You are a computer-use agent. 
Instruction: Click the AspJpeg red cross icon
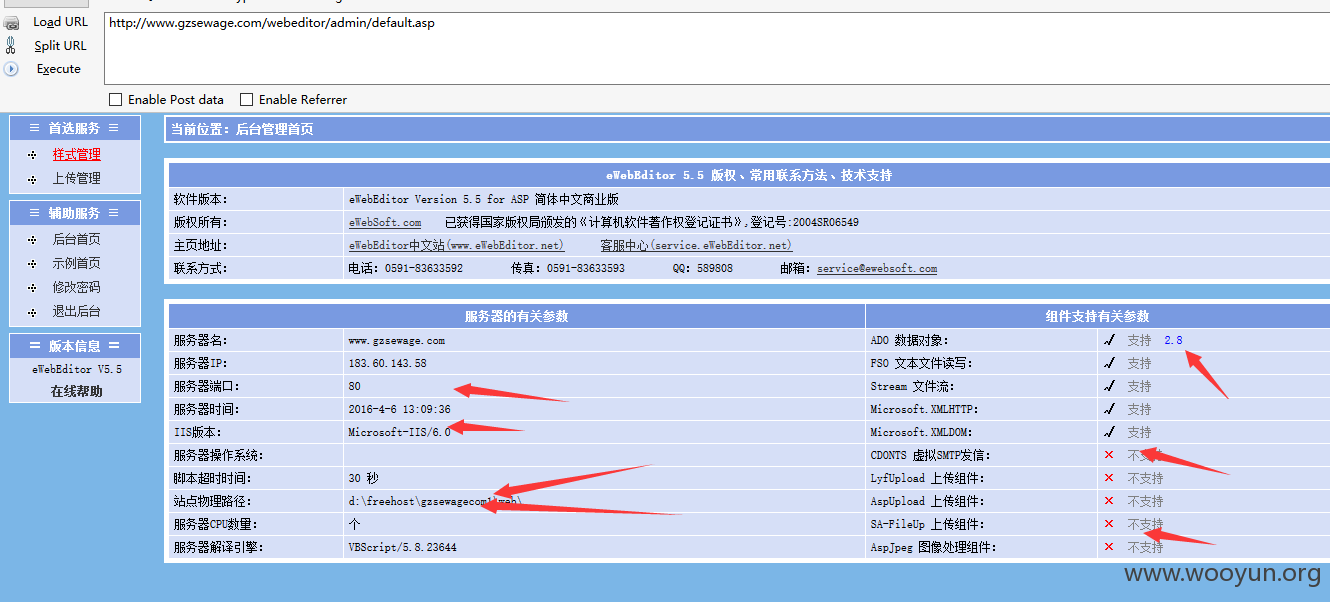pyautogui.click(x=1109, y=547)
